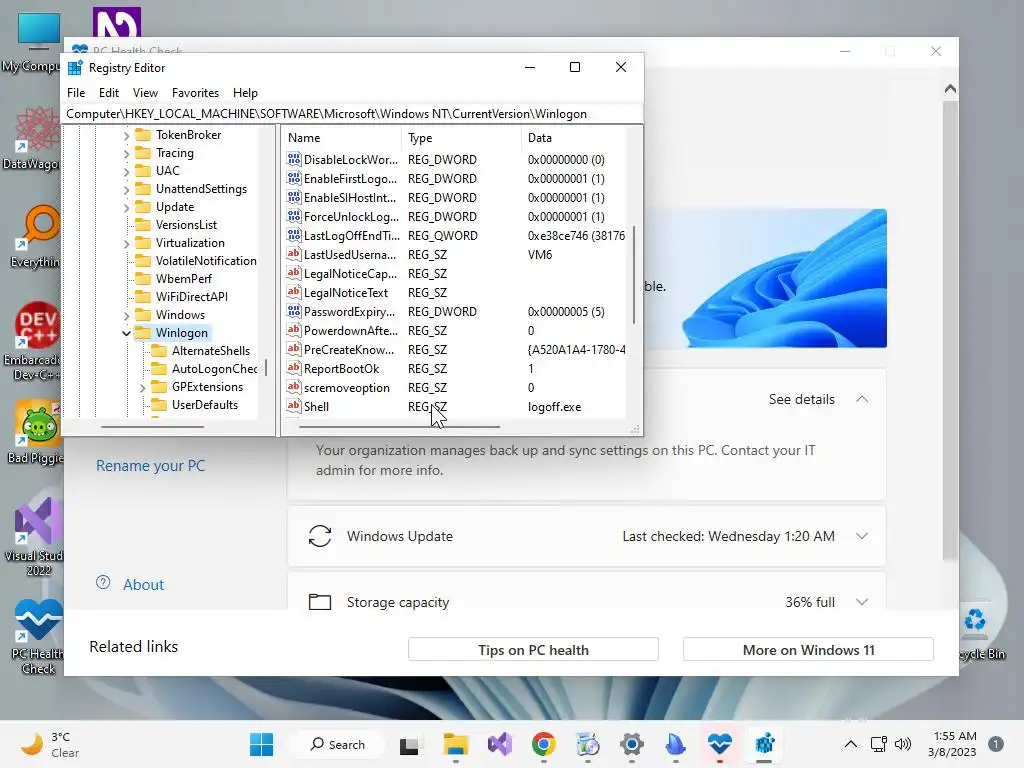Switch to Registry Editor taskbar icon
Viewport: 1024px width, 768px height.
point(764,744)
